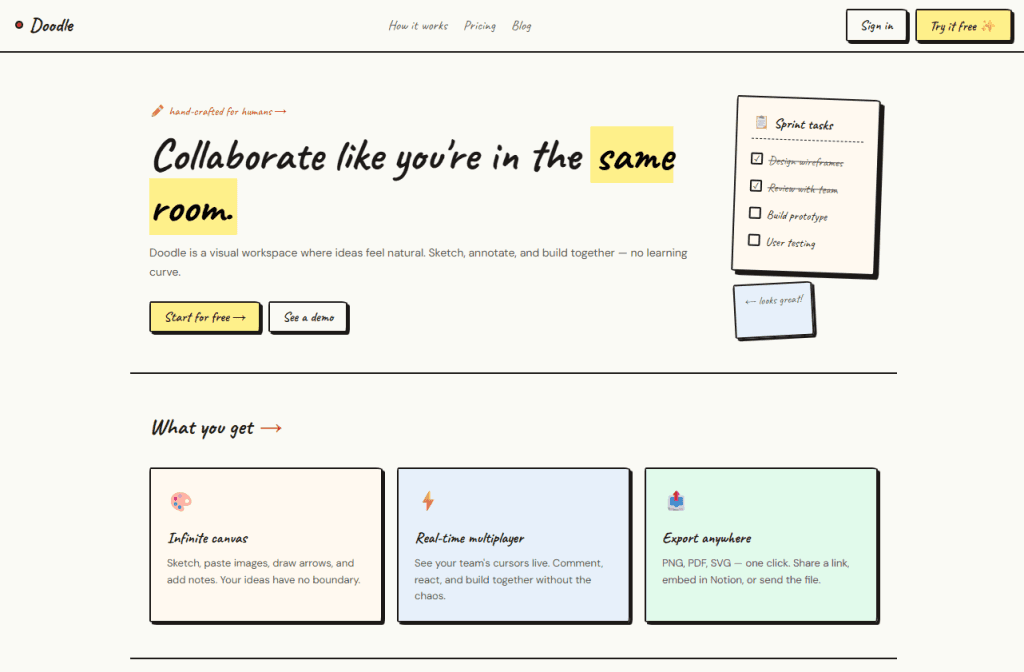The height and width of the screenshot is (672, 1024).
Task: Click the Start for free button
Action: click(x=205, y=317)
